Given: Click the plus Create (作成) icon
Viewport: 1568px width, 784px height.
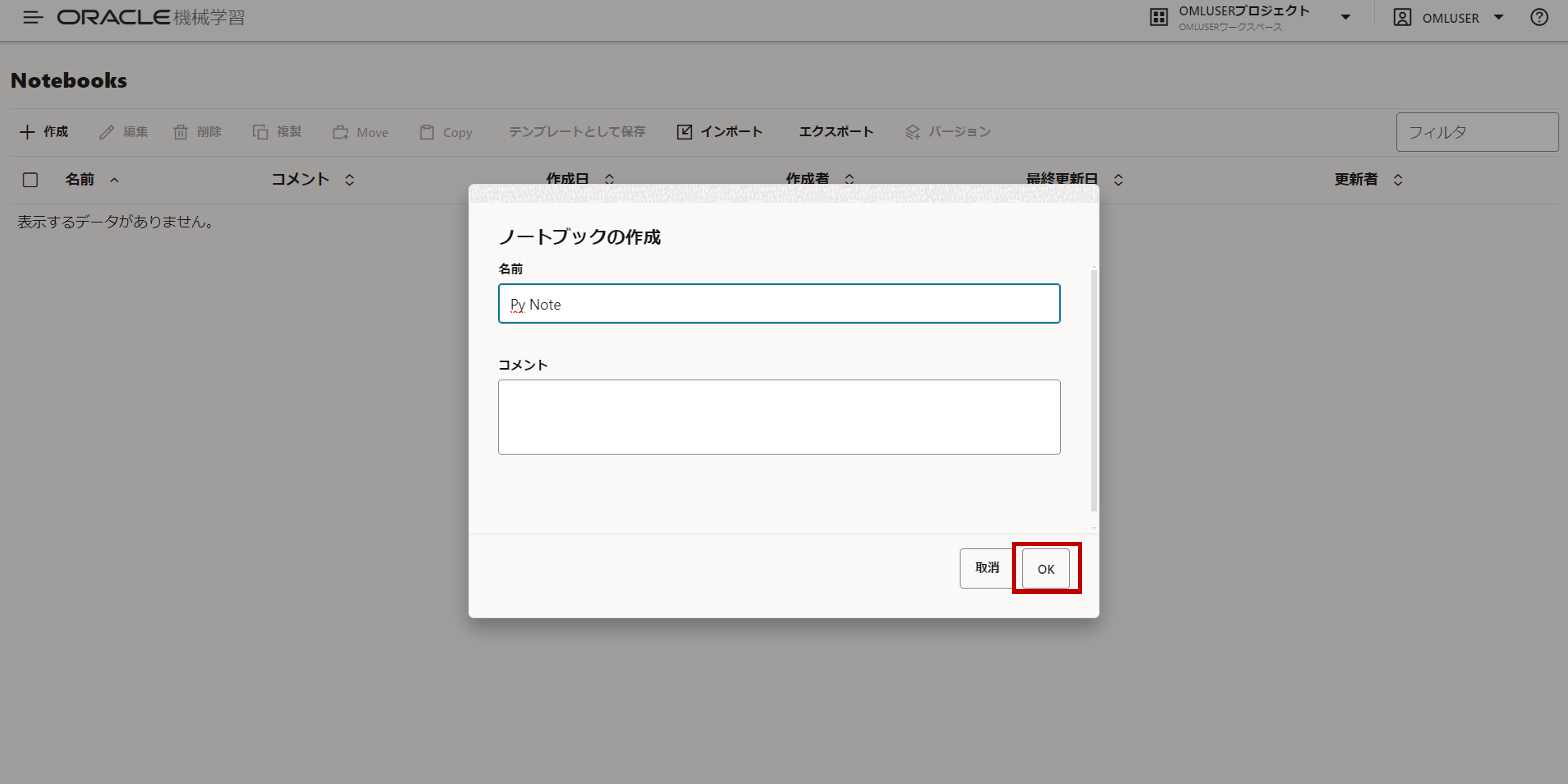Looking at the screenshot, I should click(27, 132).
